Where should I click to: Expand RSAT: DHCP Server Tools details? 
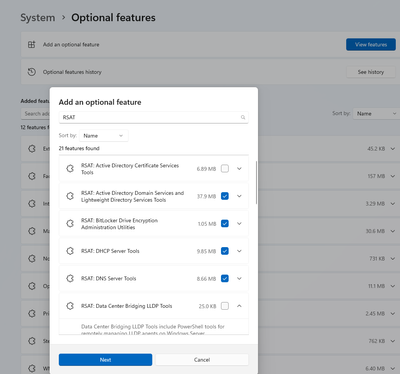point(239,251)
